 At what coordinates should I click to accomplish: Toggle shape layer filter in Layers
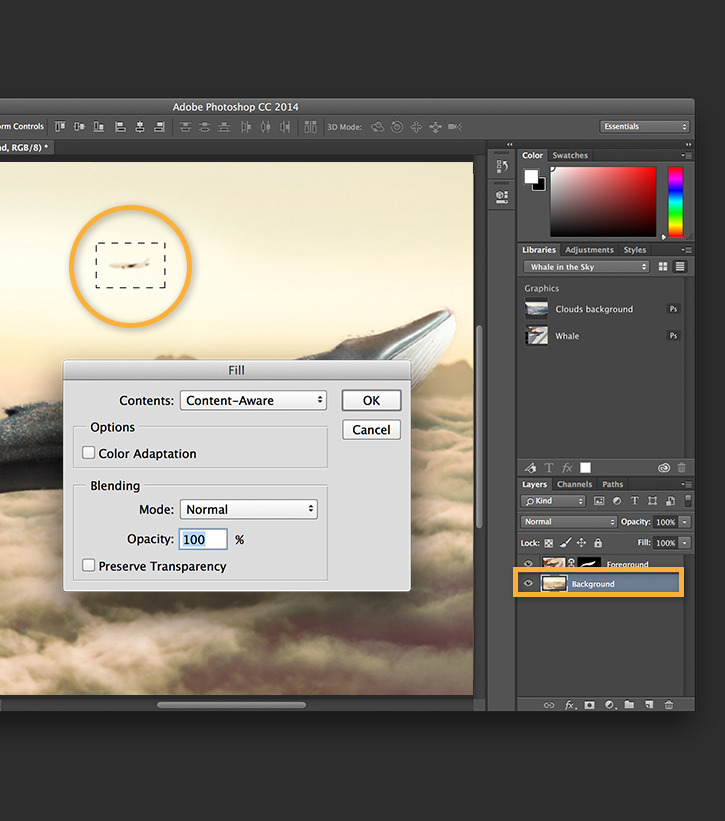click(x=652, y=501)
